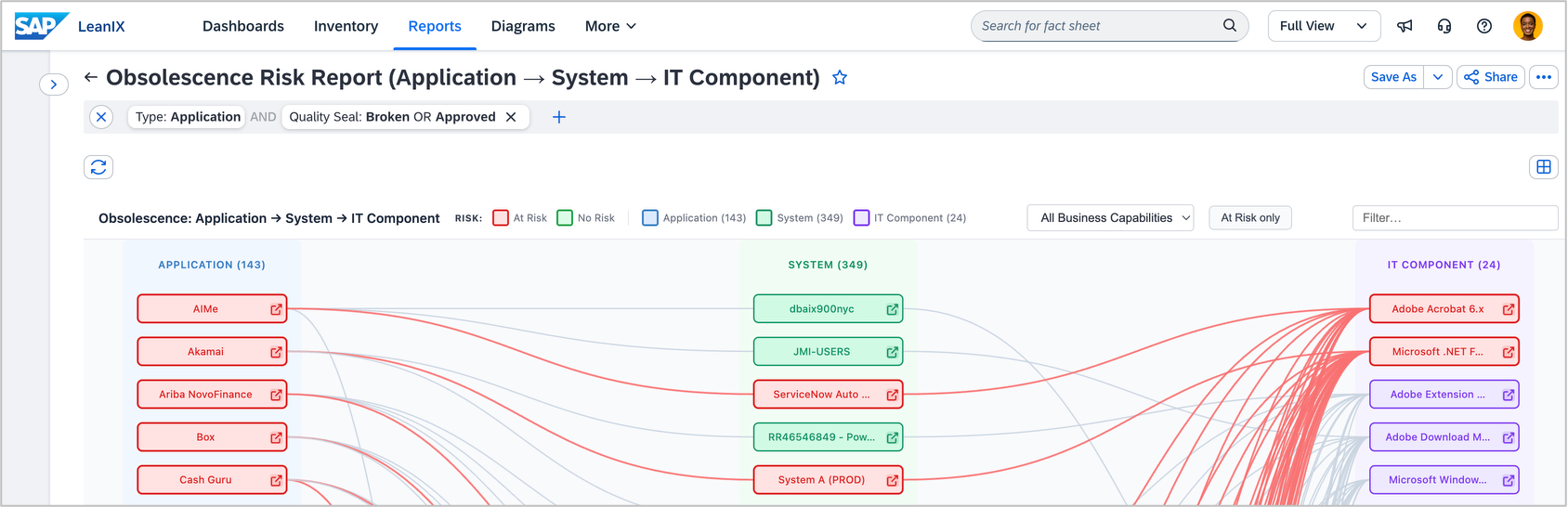This screenshot has width=1568, height=507.
Task: Open the announcements megaphone icon
Action: [x=1405, y=26]
